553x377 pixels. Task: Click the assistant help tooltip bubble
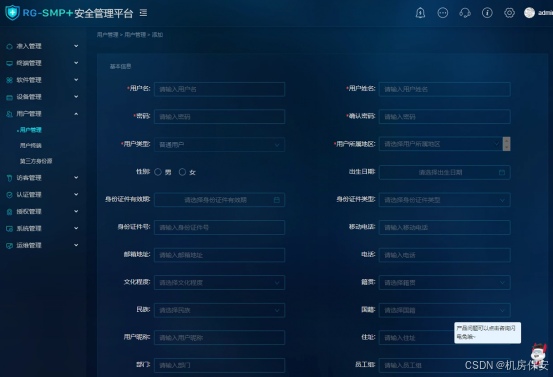pyautogui.click(x=487, y=333)
